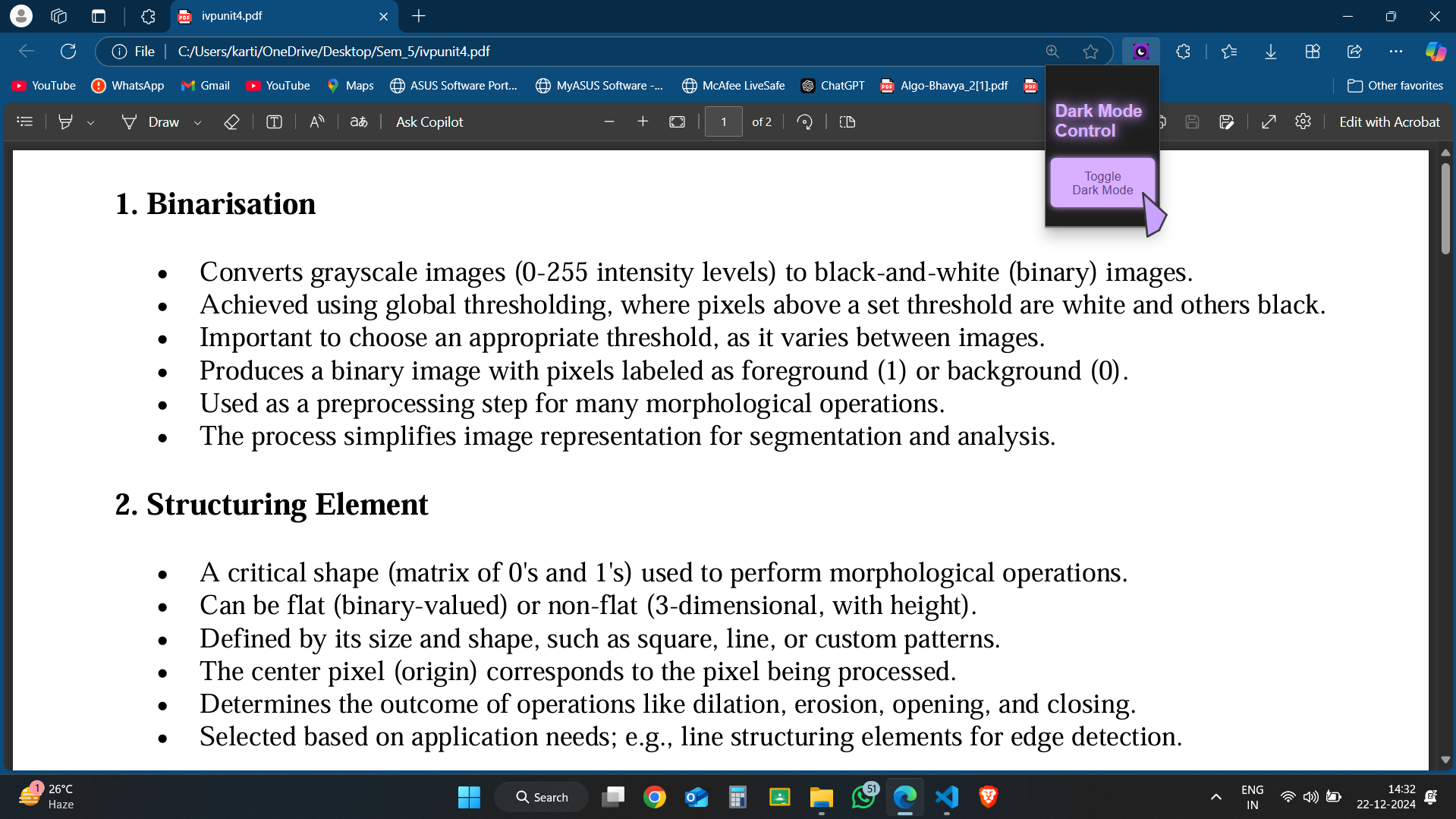Open ChatGPT from the favorites bar
1456x819 pixels.
[x=832, y=86]
